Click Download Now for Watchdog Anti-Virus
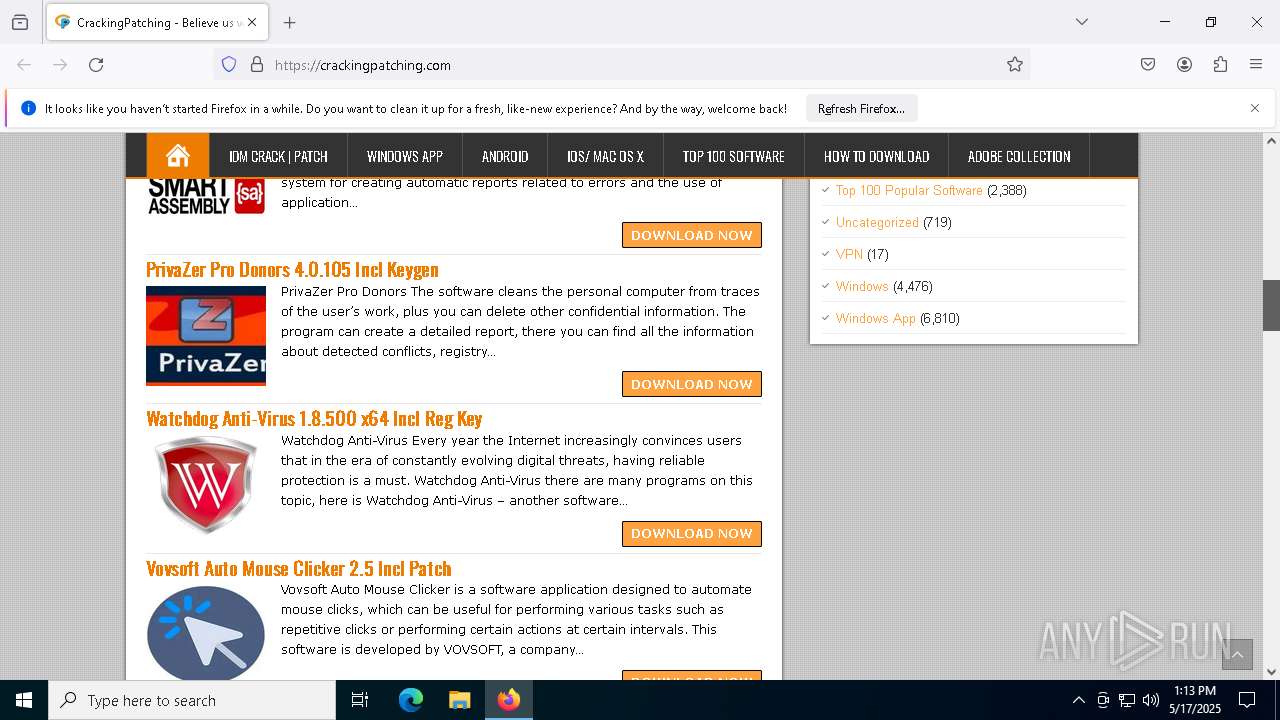1280x720 pixels. click(692, 534)
